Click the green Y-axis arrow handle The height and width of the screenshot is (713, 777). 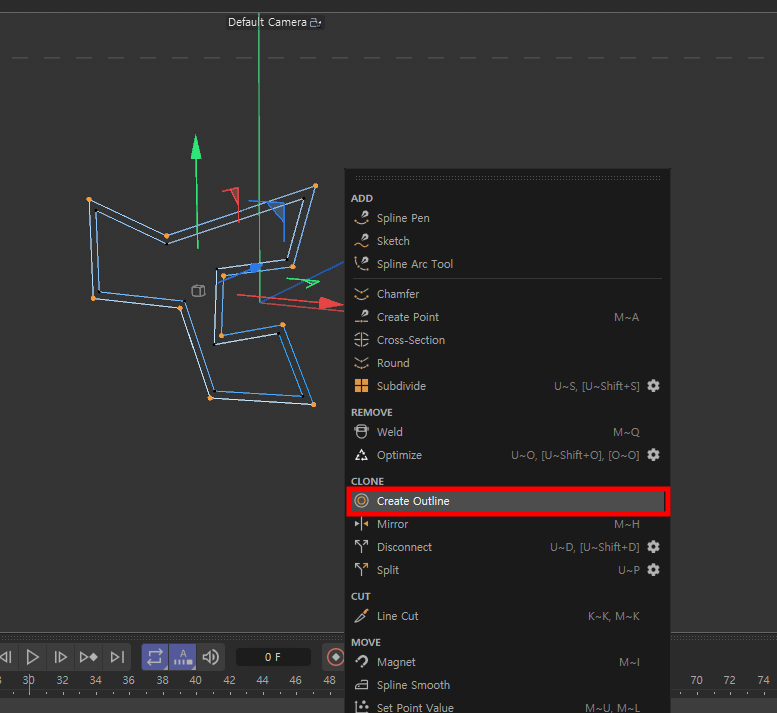point(196,147)
